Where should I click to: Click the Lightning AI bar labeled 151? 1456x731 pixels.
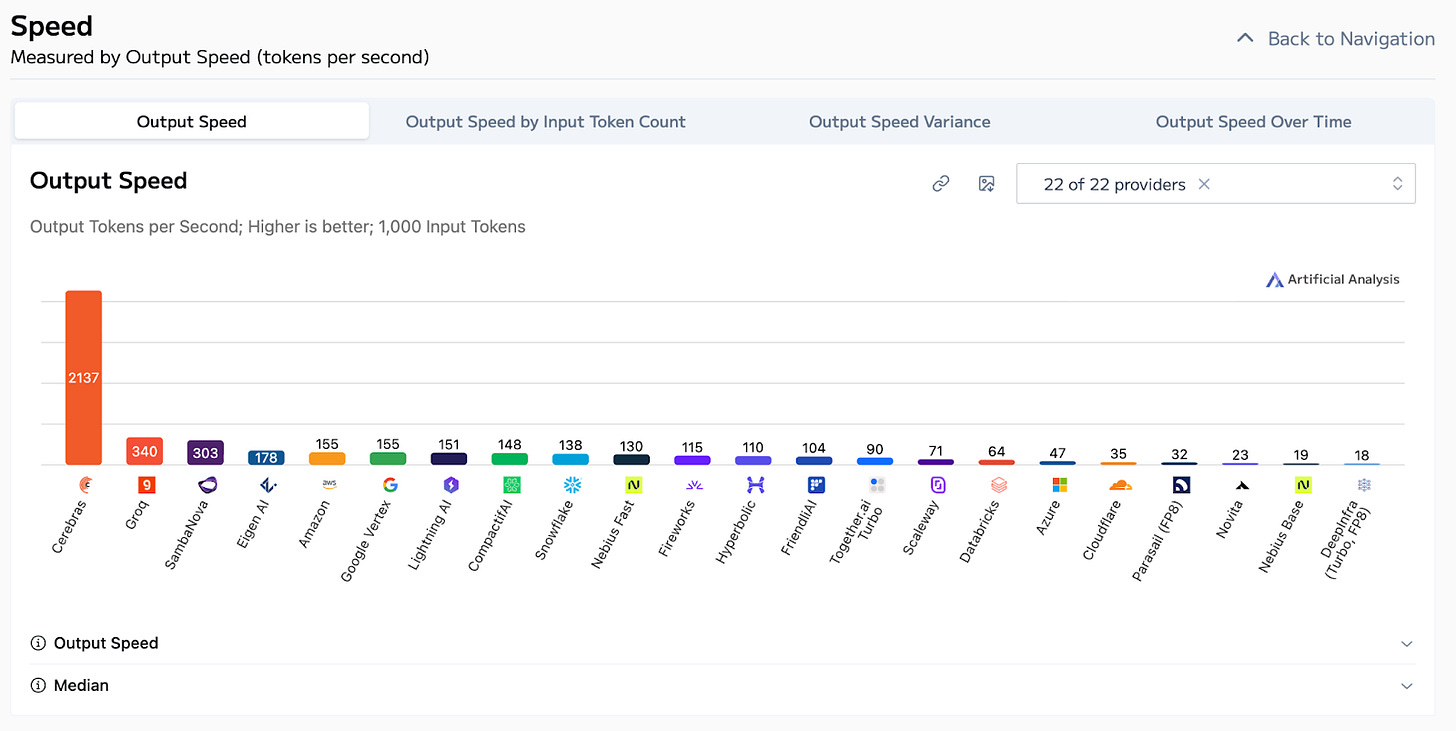coord(450,459)
